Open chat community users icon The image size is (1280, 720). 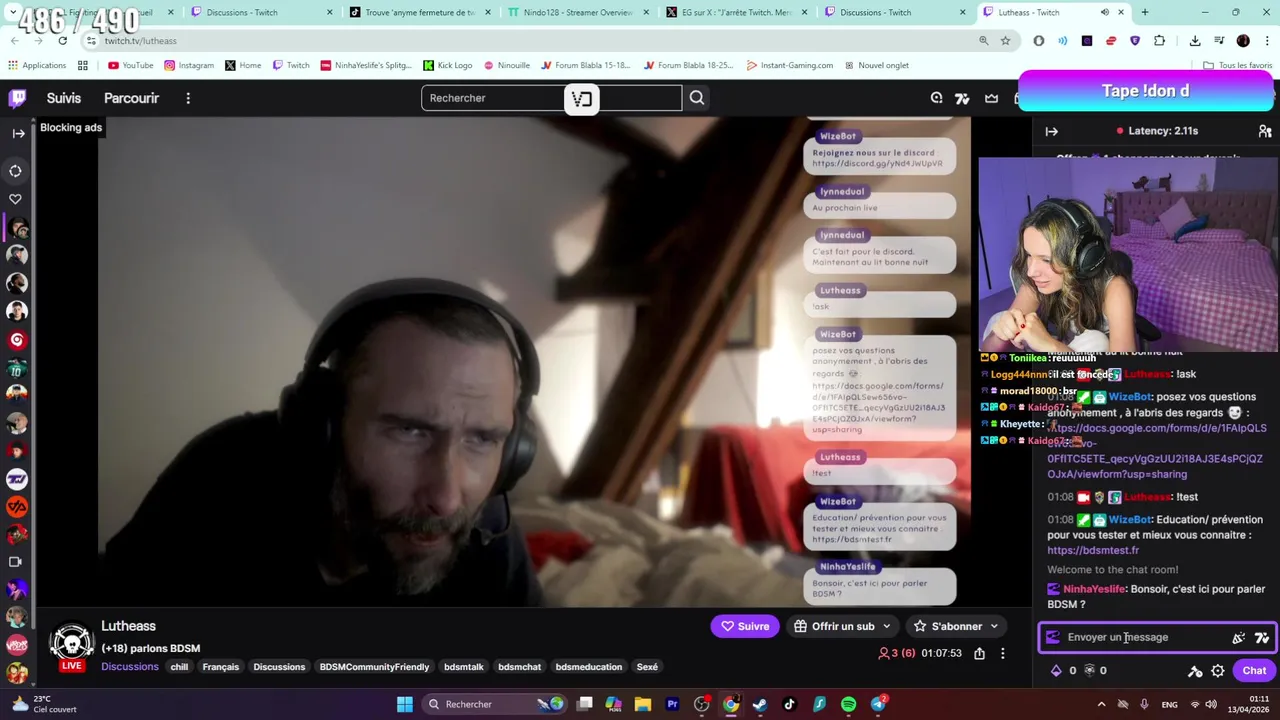(x=1265, y=131)
